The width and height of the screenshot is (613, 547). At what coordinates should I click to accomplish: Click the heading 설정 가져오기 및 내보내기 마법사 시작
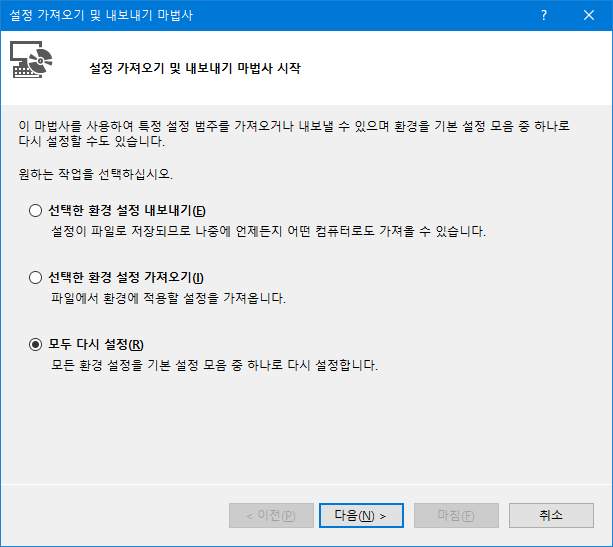coord(195,68)
